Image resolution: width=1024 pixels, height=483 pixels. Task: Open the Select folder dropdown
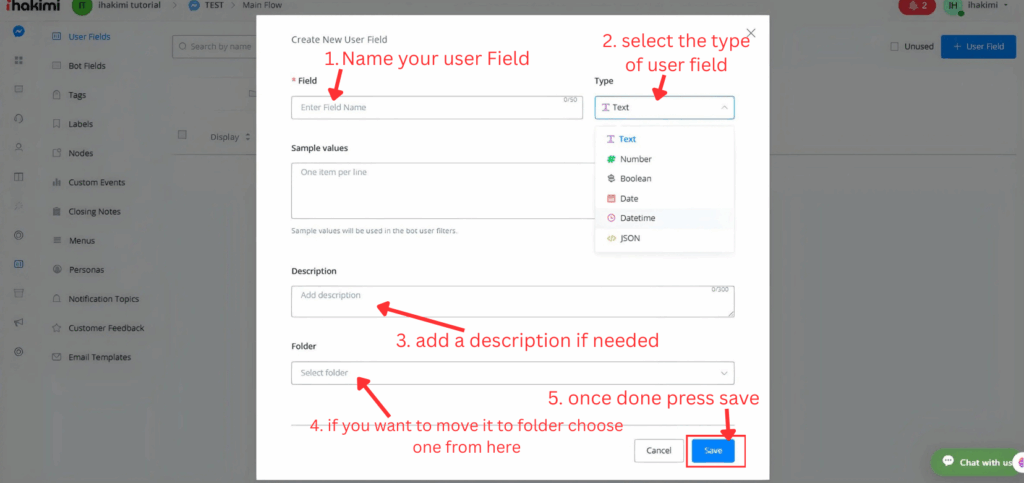pos(512,373)
